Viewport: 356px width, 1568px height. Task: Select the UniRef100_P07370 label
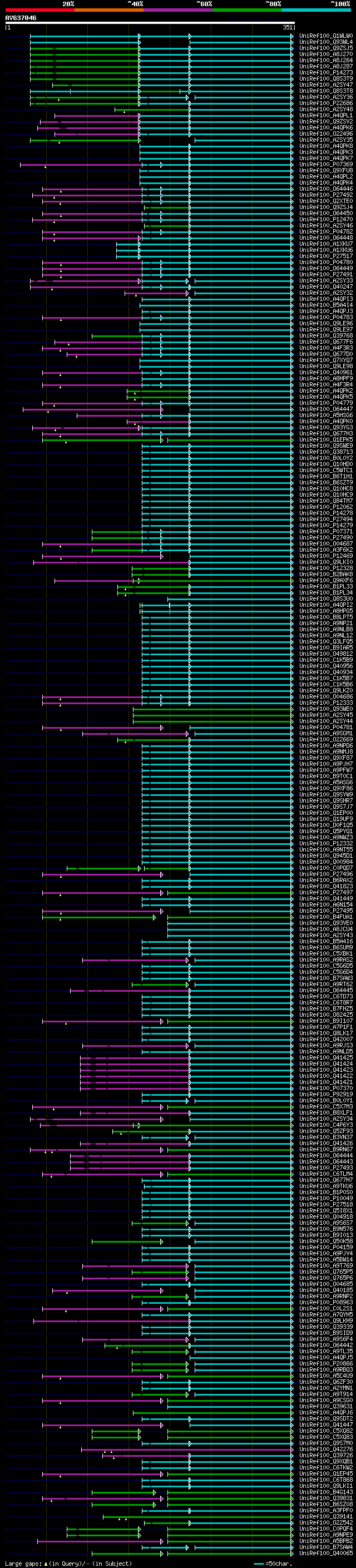326,1089
